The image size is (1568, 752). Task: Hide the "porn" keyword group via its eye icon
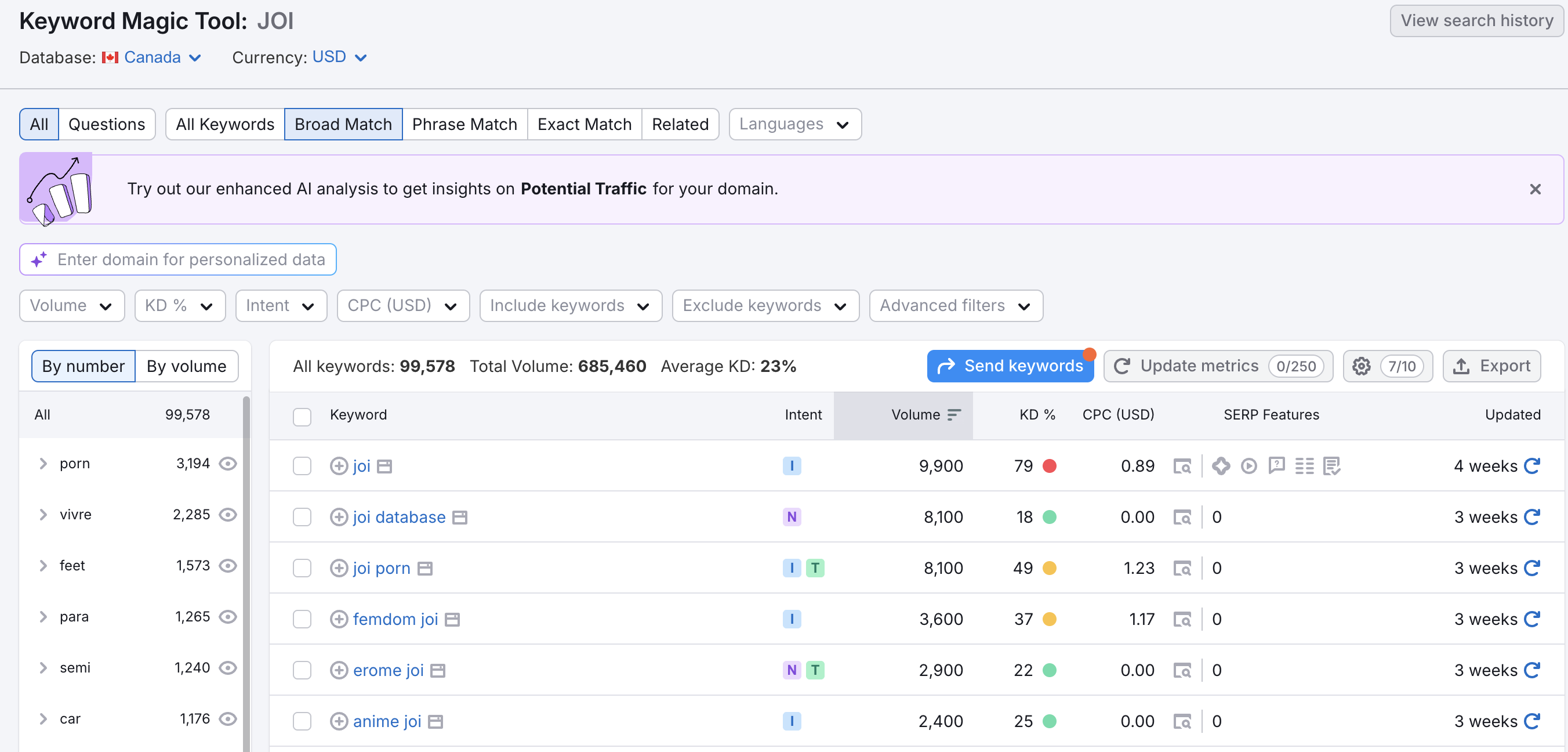click(x=228, y=464)
